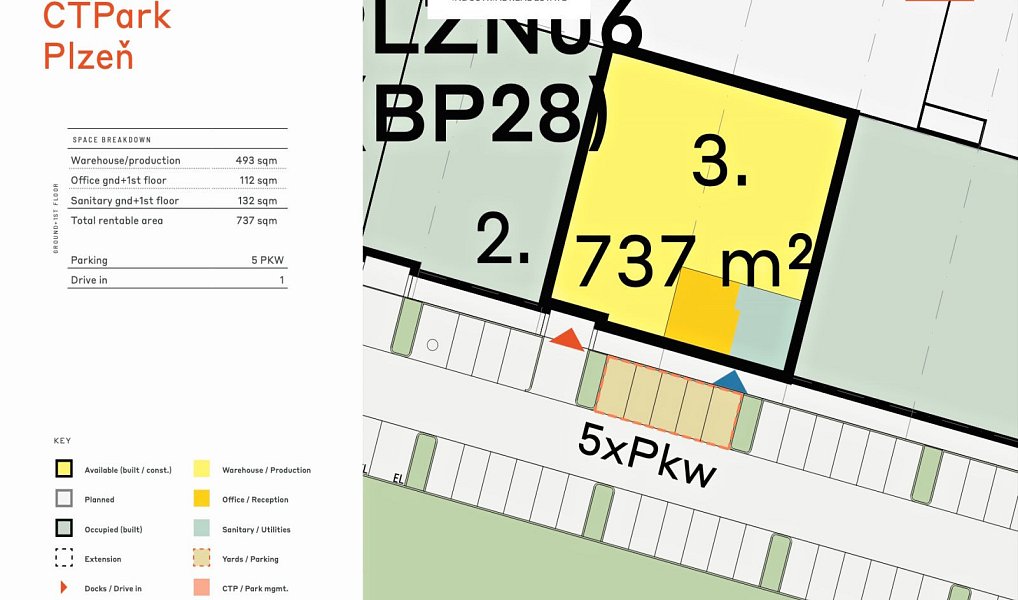Viewport: 1018px width, 600px height.
Task: Click the 'Yards / Parking' legend text
Action: (x=250, y=559)
